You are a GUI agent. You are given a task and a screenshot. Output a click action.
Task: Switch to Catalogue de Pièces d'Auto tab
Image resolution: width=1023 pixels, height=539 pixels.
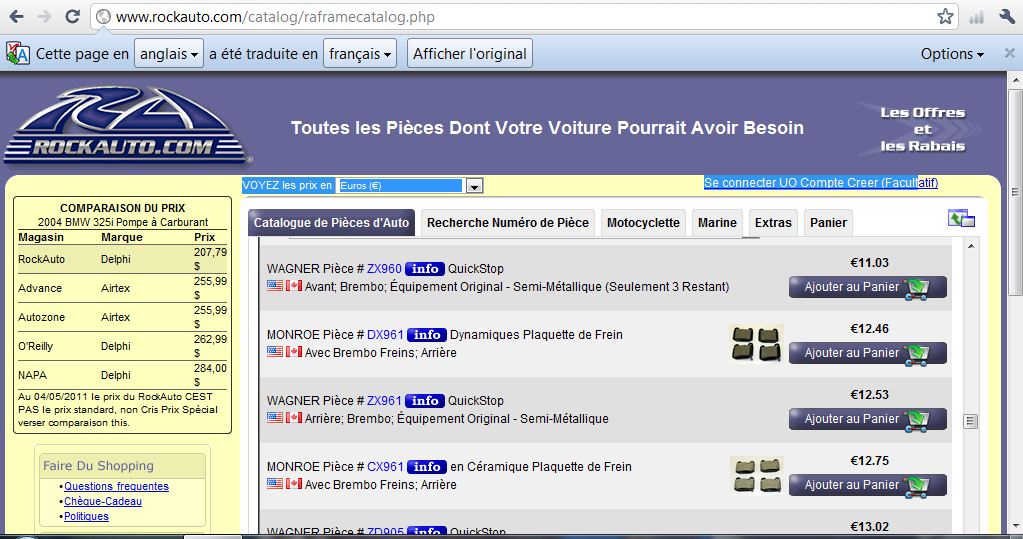331,223
